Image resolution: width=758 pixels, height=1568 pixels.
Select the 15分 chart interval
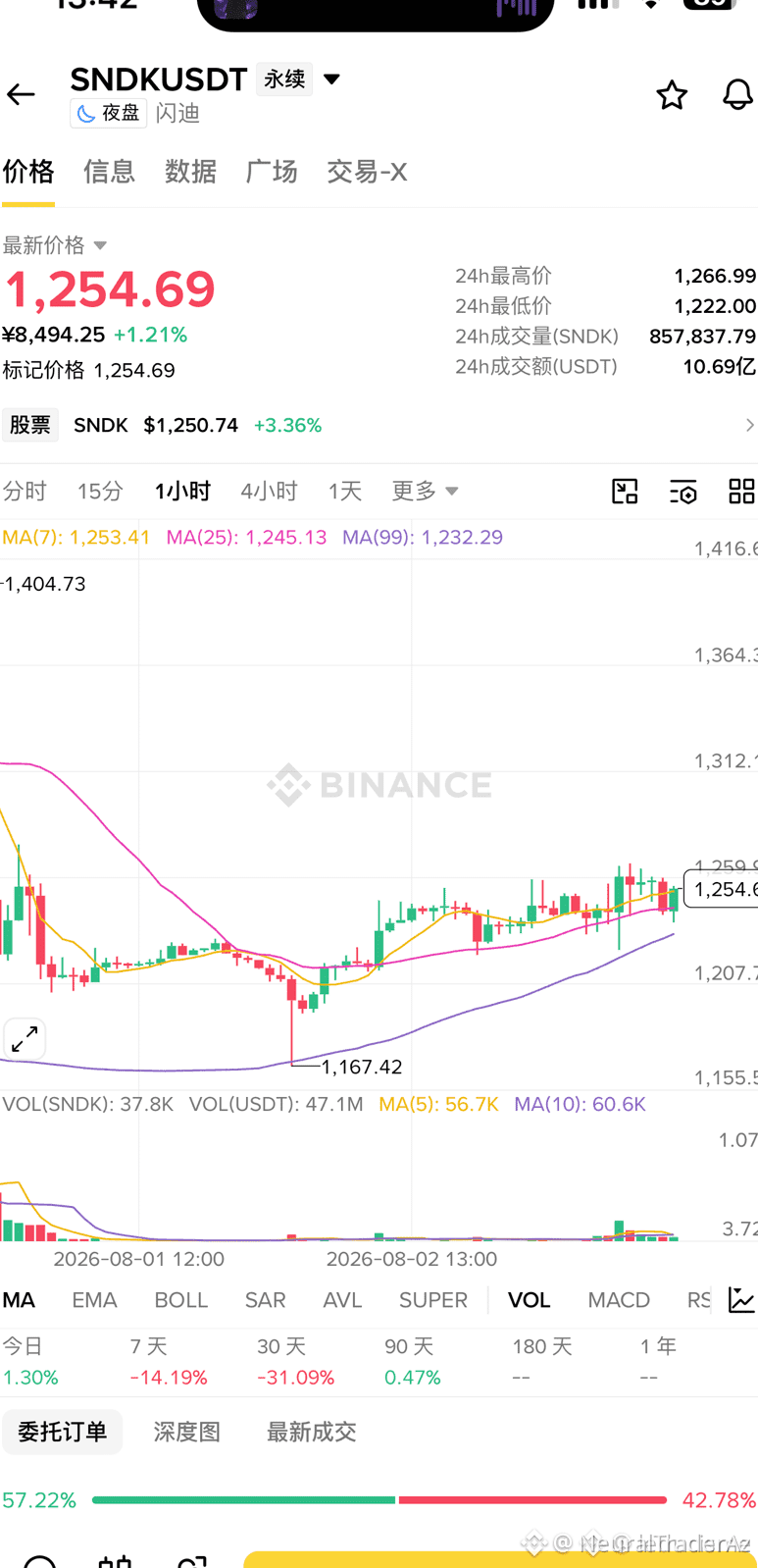point(100,491)
